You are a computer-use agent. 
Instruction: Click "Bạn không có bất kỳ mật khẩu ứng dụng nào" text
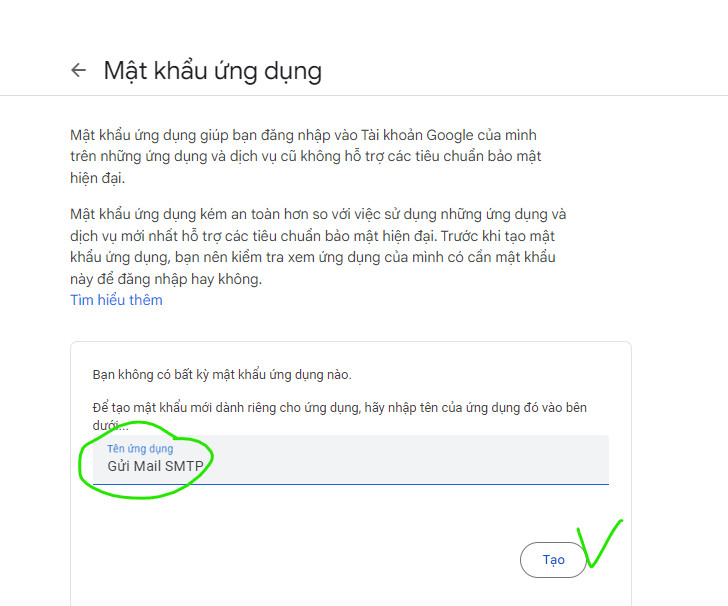click(x=222, y=374)
